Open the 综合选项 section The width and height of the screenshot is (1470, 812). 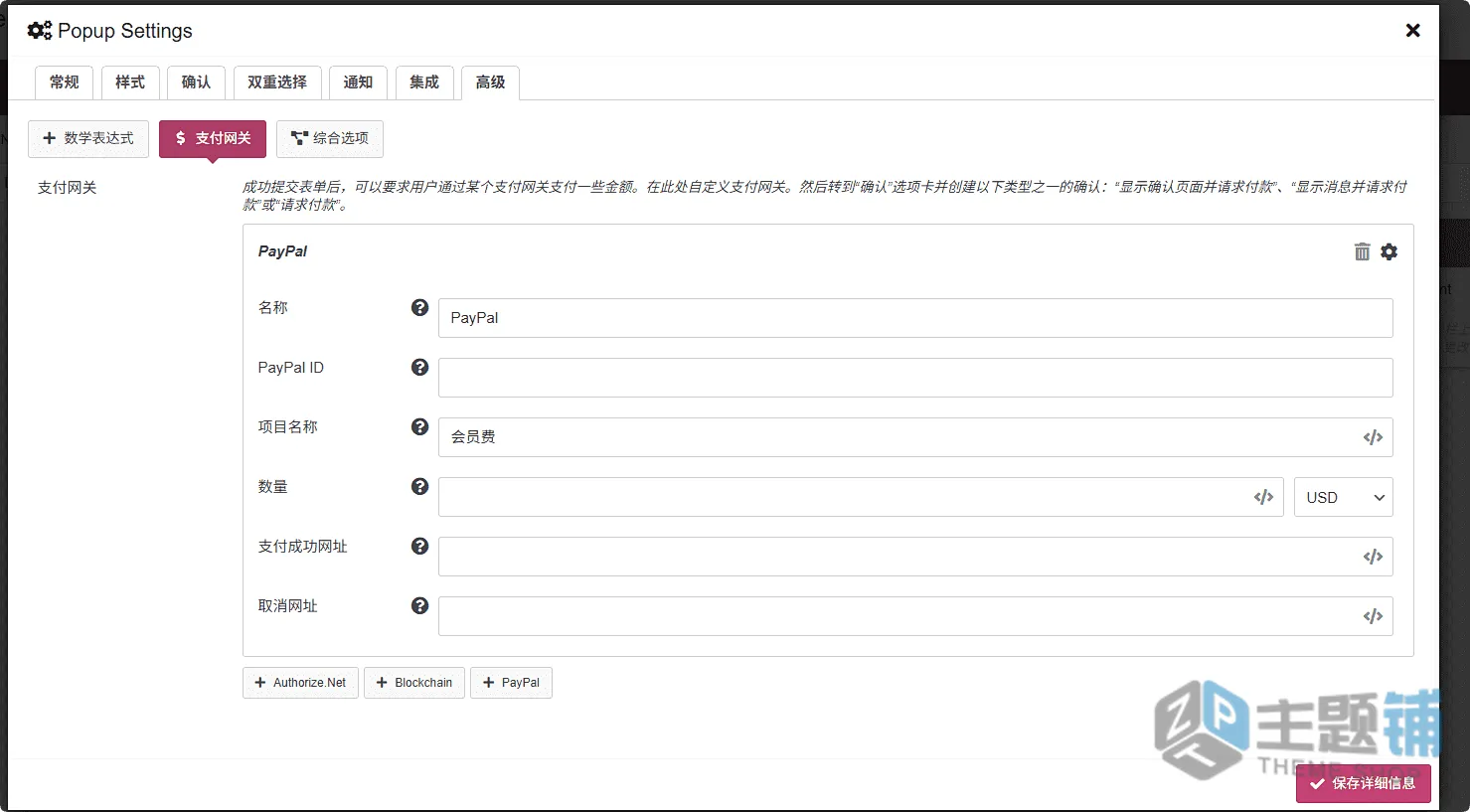pyautogui.click(x=330, y=138)
